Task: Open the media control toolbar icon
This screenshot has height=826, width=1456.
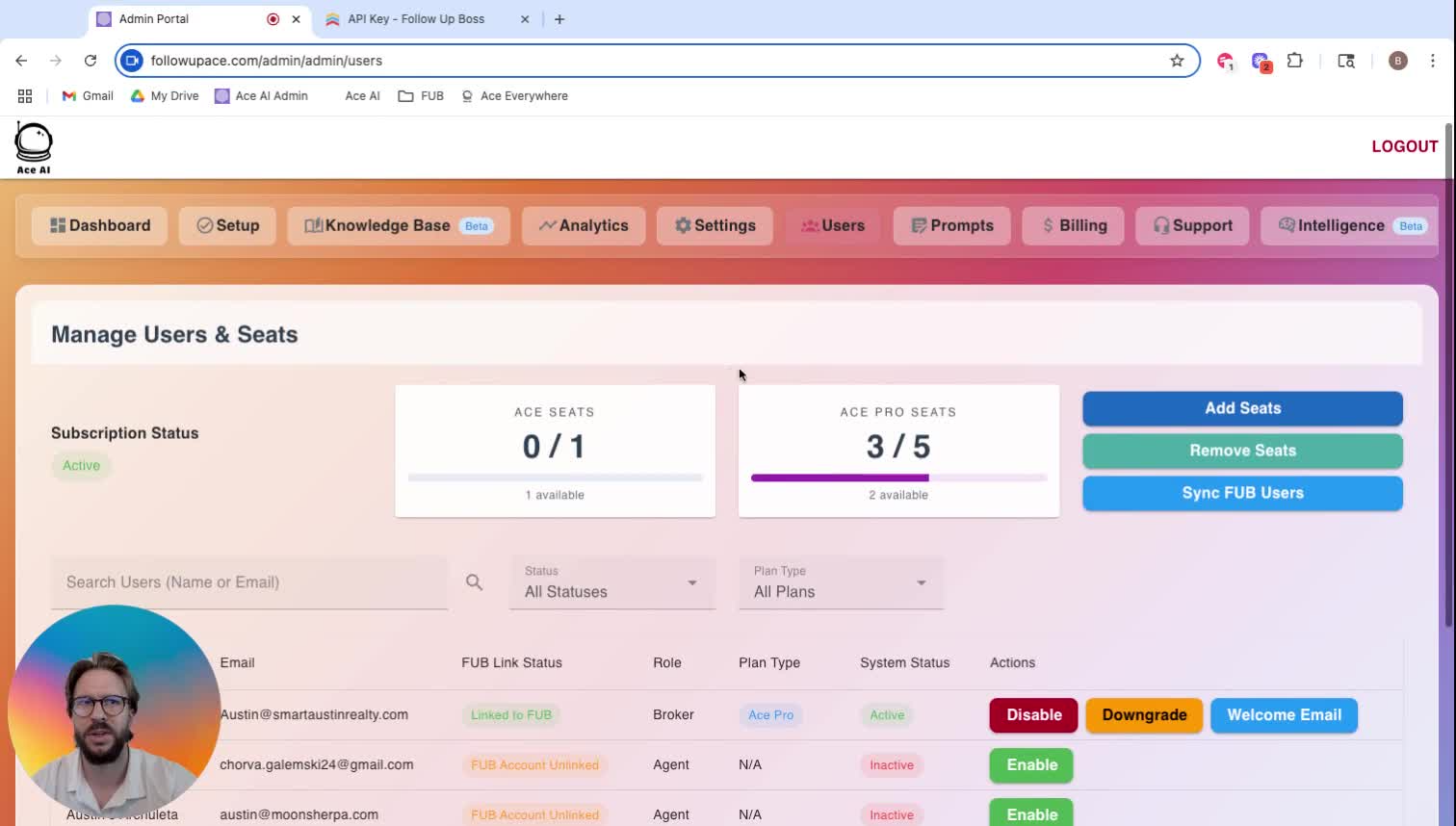Action: click(x=1346, y=61)
